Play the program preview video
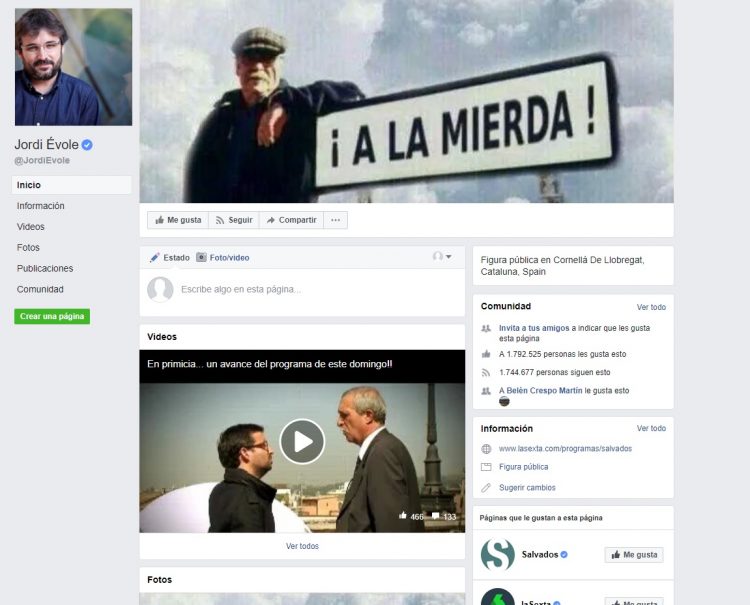This screenshot has width=750, height=605. (302, 441)
